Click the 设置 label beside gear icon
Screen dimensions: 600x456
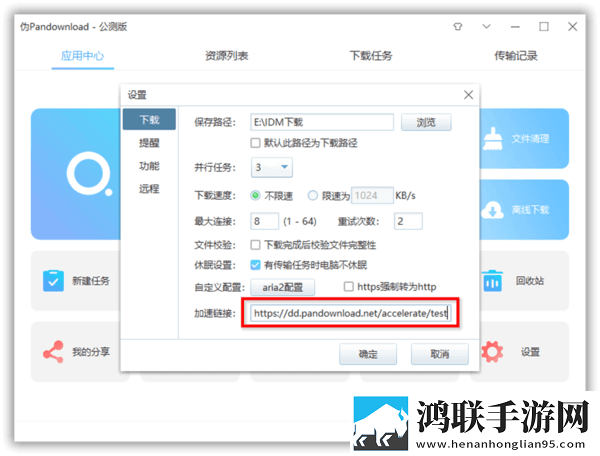click(530, 352)
